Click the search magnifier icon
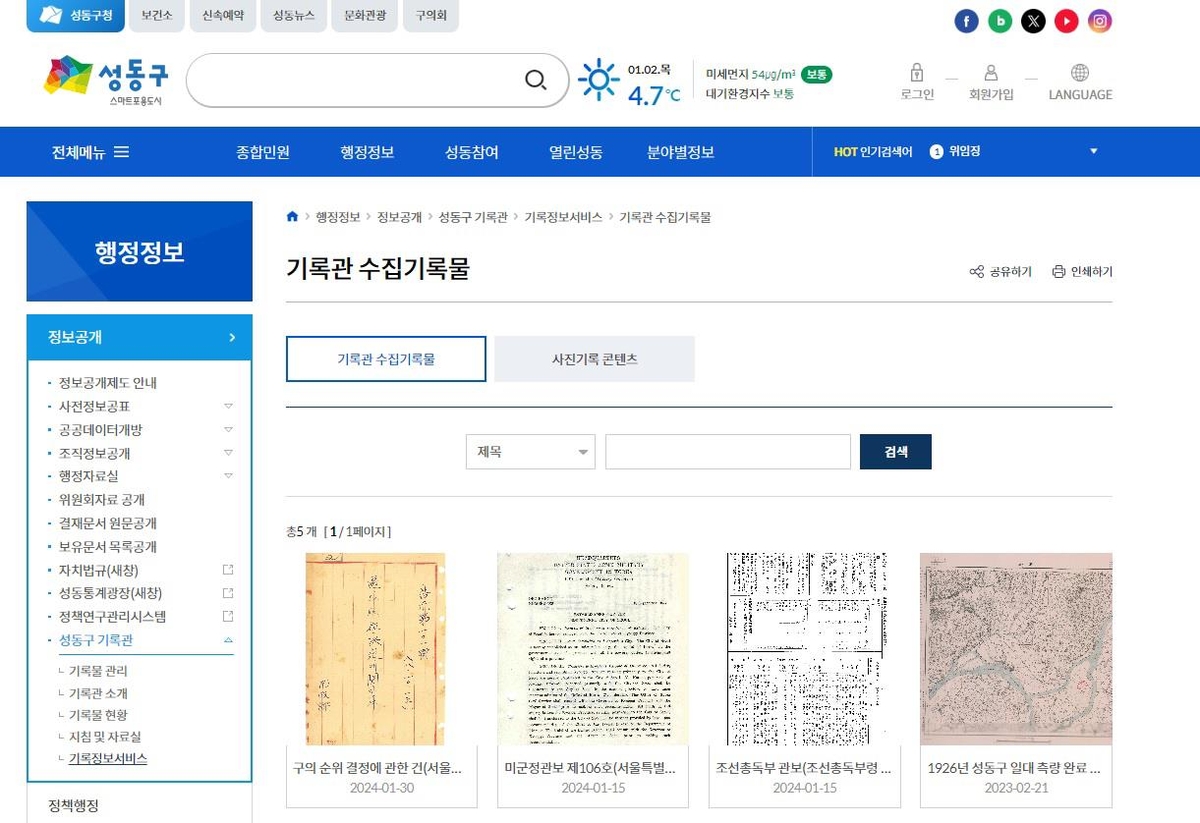 coord(536,80)
